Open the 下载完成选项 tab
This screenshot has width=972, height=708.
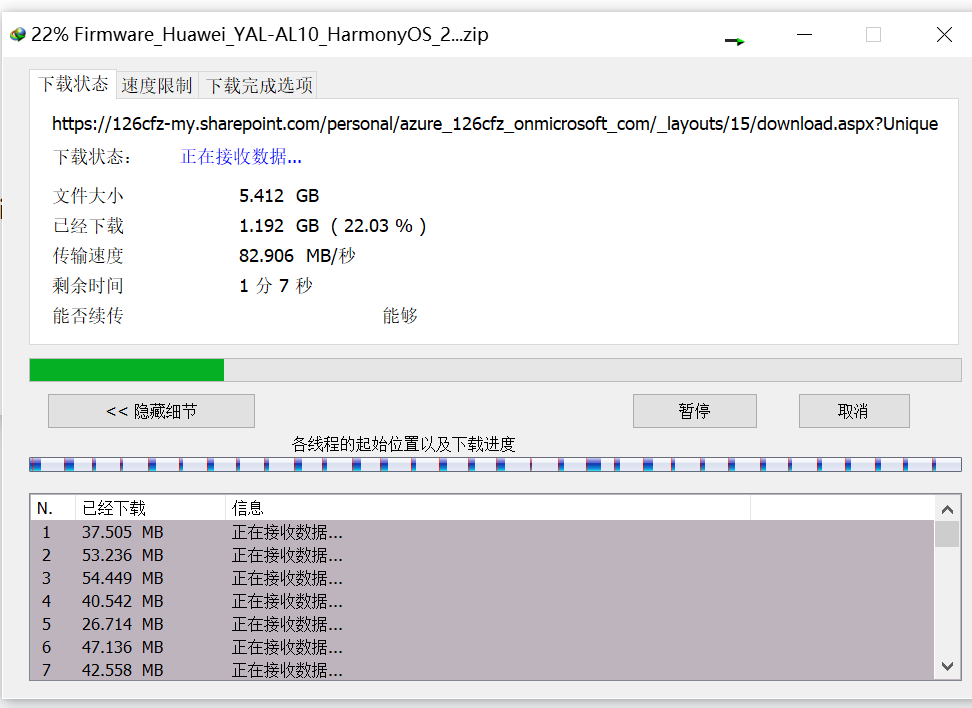pos(258,86)
